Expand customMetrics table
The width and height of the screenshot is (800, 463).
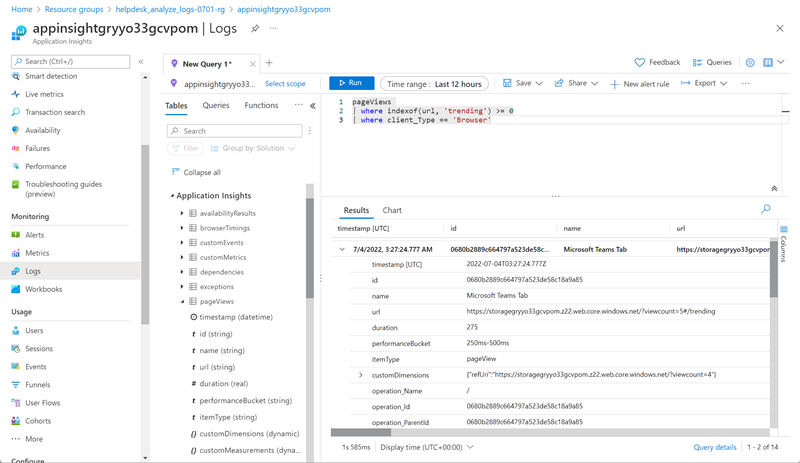tap(182, 257)
